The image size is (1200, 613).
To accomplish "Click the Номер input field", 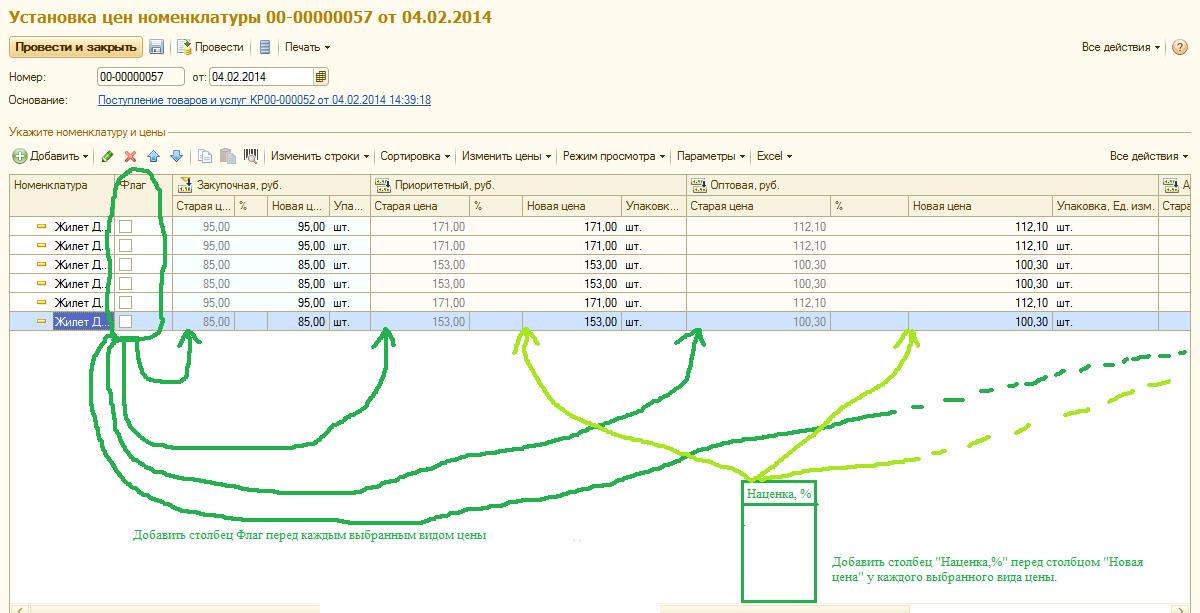I will coord(140,77).
